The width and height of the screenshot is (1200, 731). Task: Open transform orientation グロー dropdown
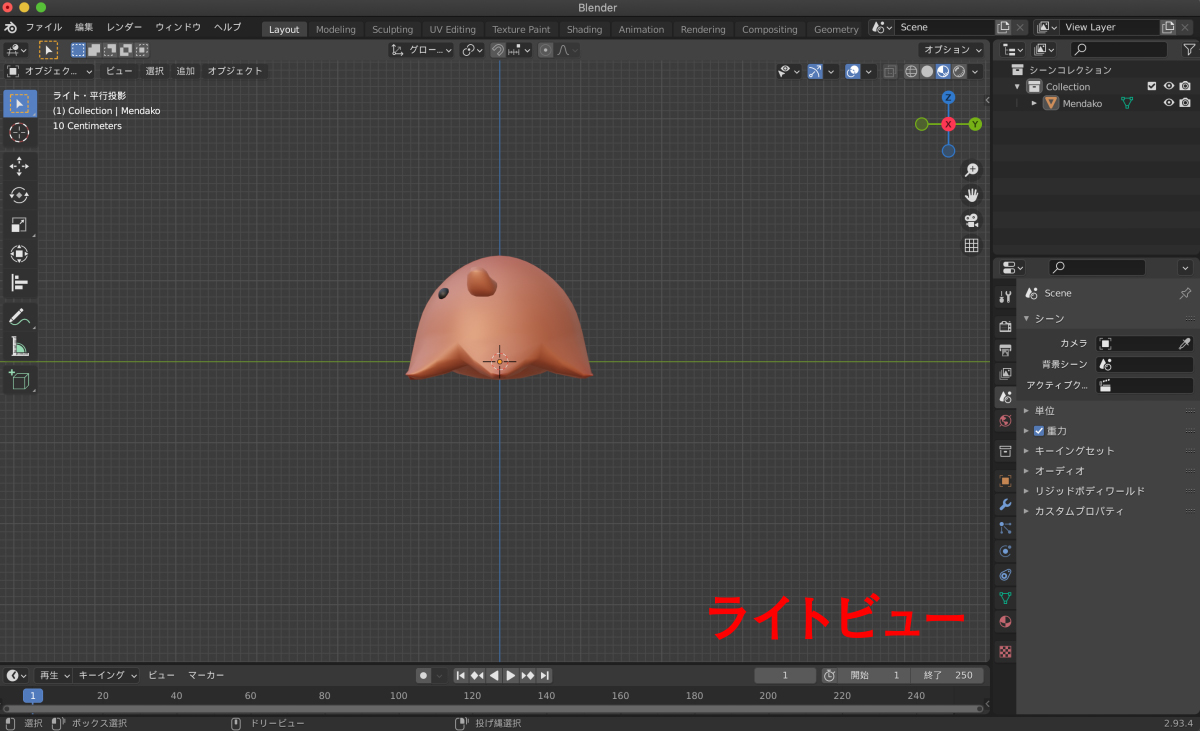pos(422,50)
